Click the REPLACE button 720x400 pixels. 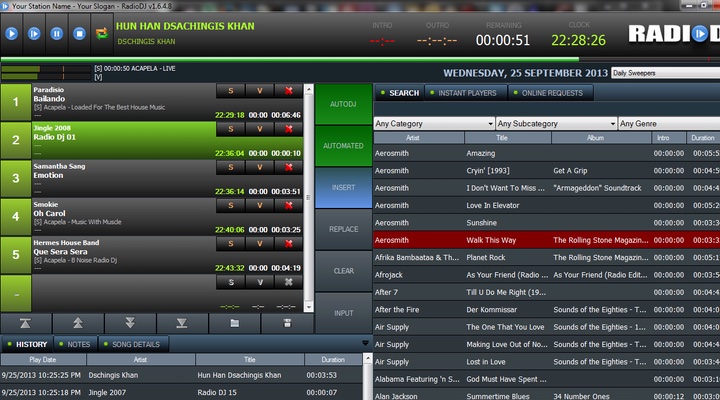click(x=343, y=229)
